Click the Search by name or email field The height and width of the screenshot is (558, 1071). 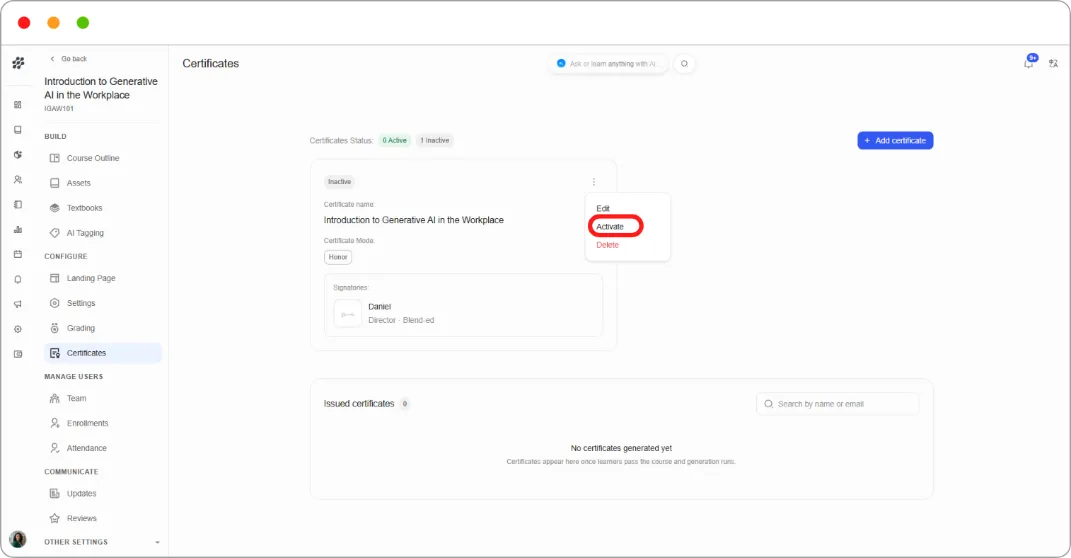pos(837,404)
